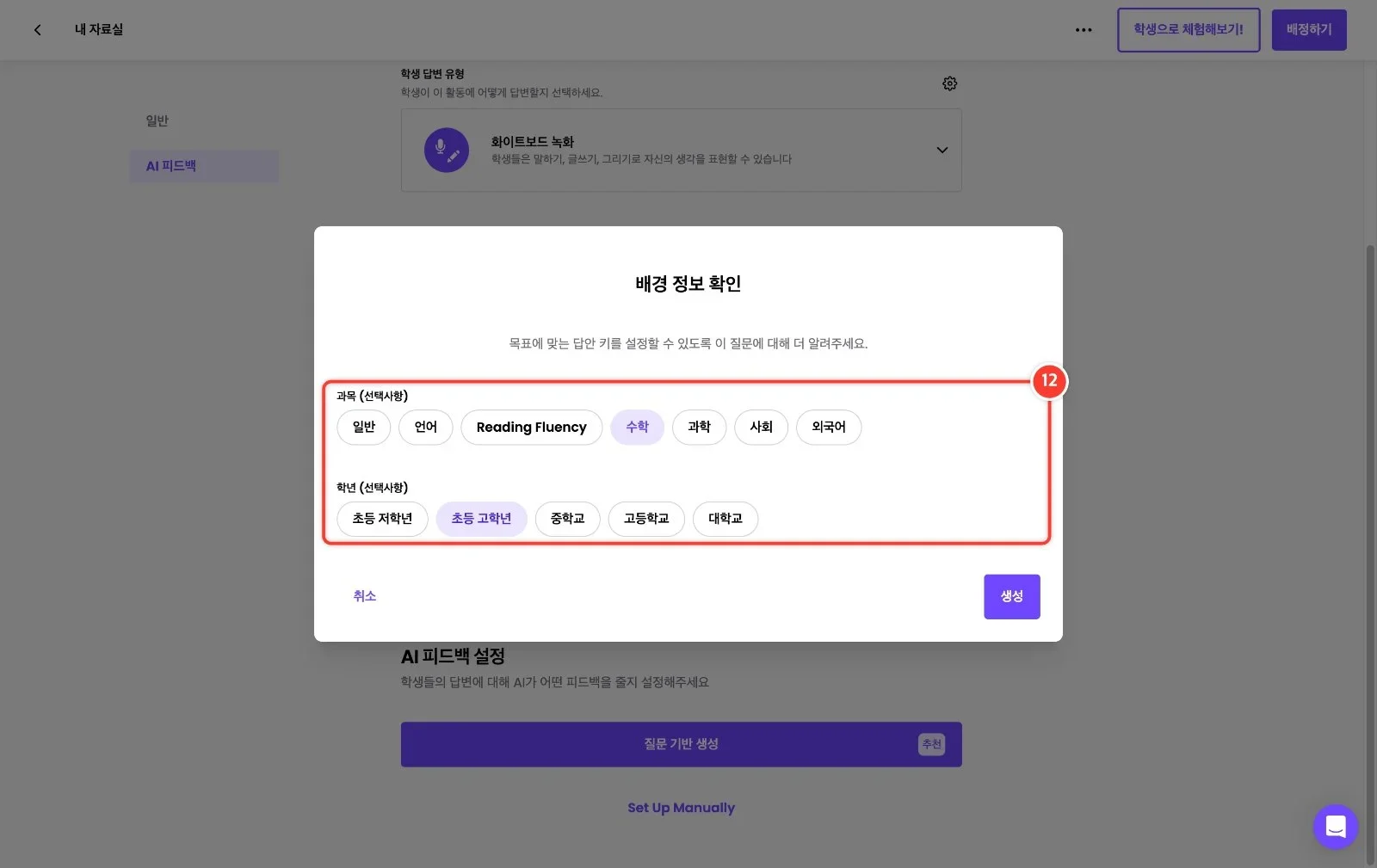The height and width of the screenshot is (868, 1377).
Task: Click the 생성 button in the dialog
Action: [1012, 596]
